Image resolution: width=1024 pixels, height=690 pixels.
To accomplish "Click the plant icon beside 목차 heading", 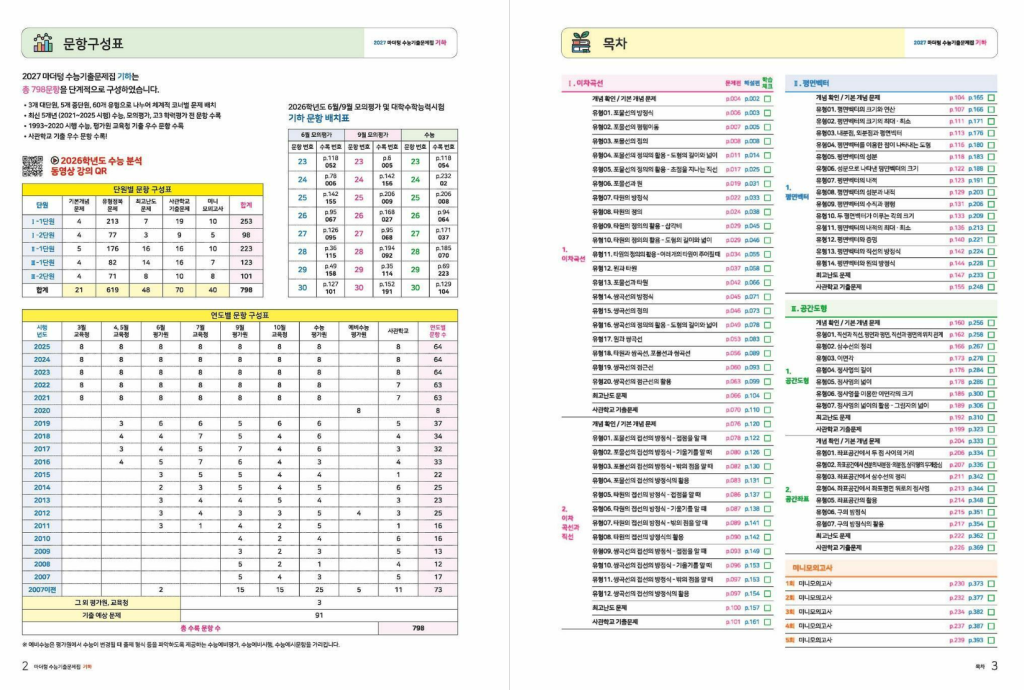I will 578,43.
